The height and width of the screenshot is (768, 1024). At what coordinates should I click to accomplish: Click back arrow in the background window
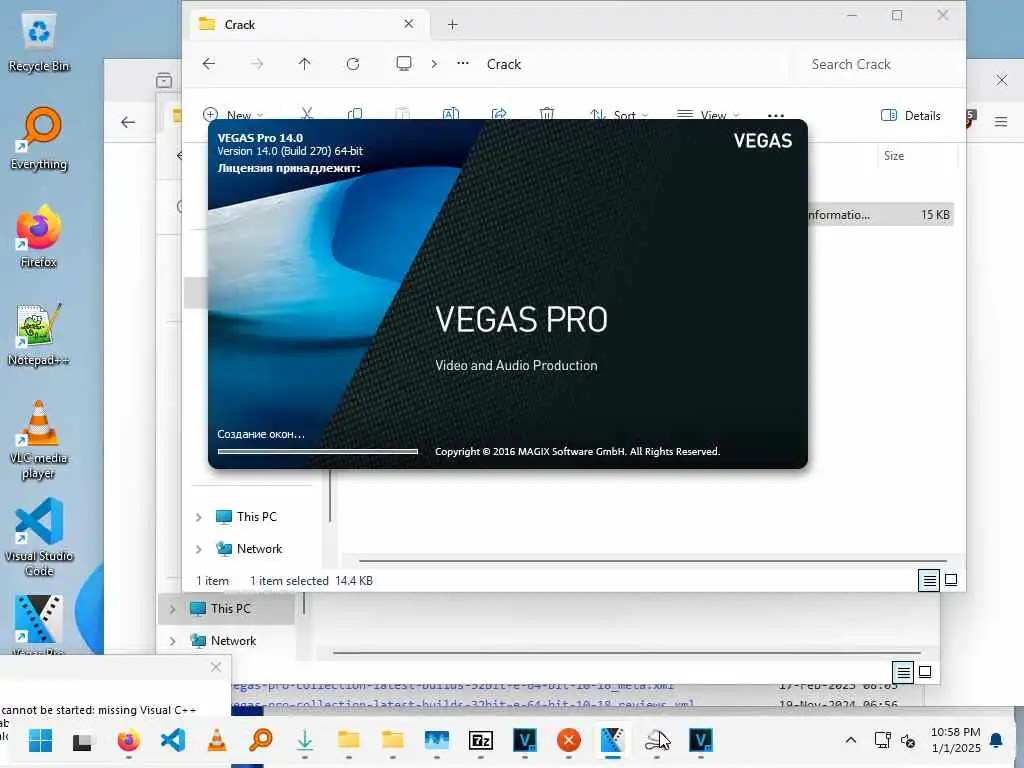click(x=128, y=122)
